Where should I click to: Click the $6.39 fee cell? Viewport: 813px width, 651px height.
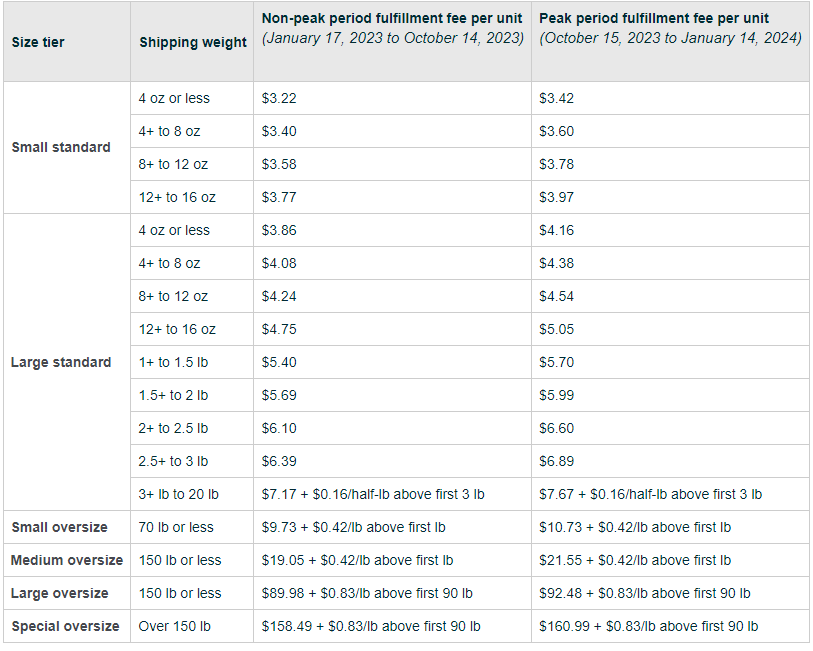tap(393, 461)
